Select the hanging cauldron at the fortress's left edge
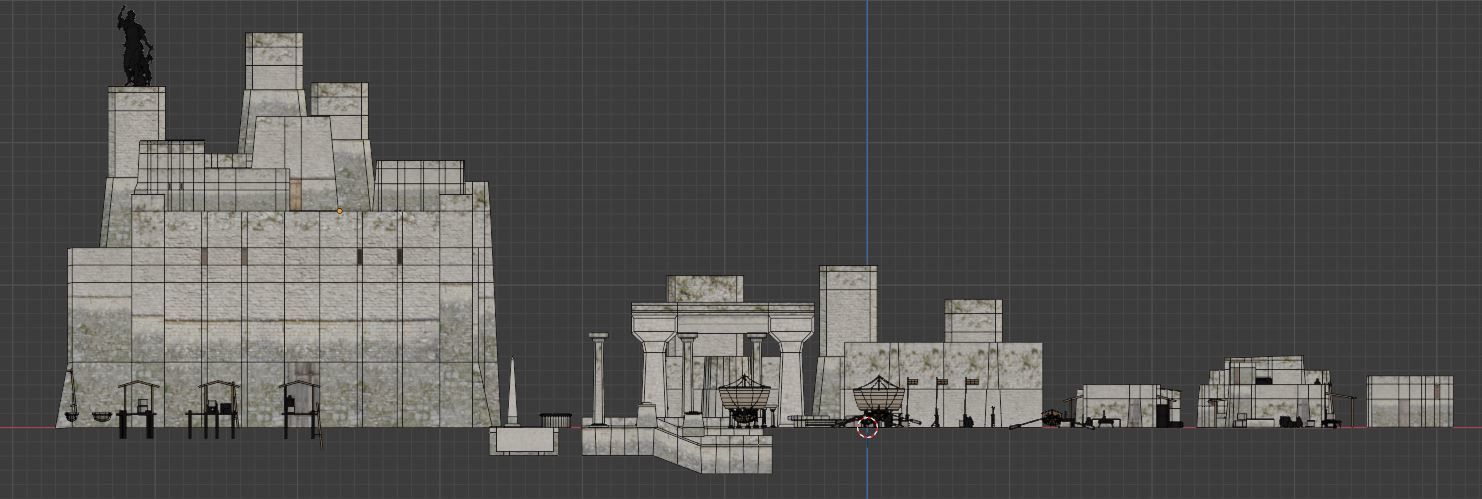The height and width of the screenshot is (499, 1482). 73,397
